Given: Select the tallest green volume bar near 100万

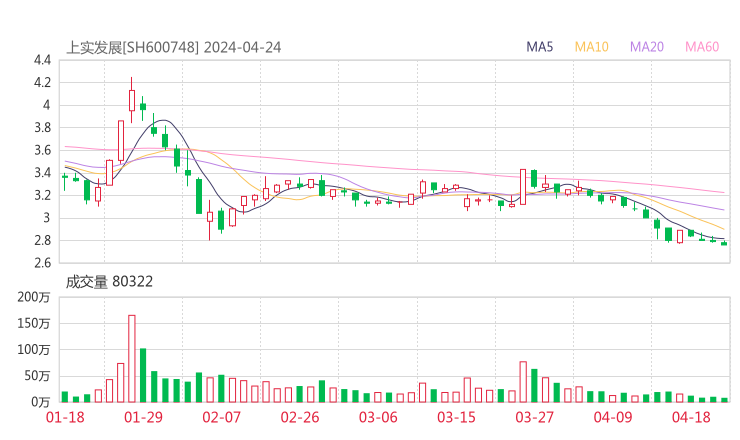Looking at the screenshot, I should pos(143,375).
